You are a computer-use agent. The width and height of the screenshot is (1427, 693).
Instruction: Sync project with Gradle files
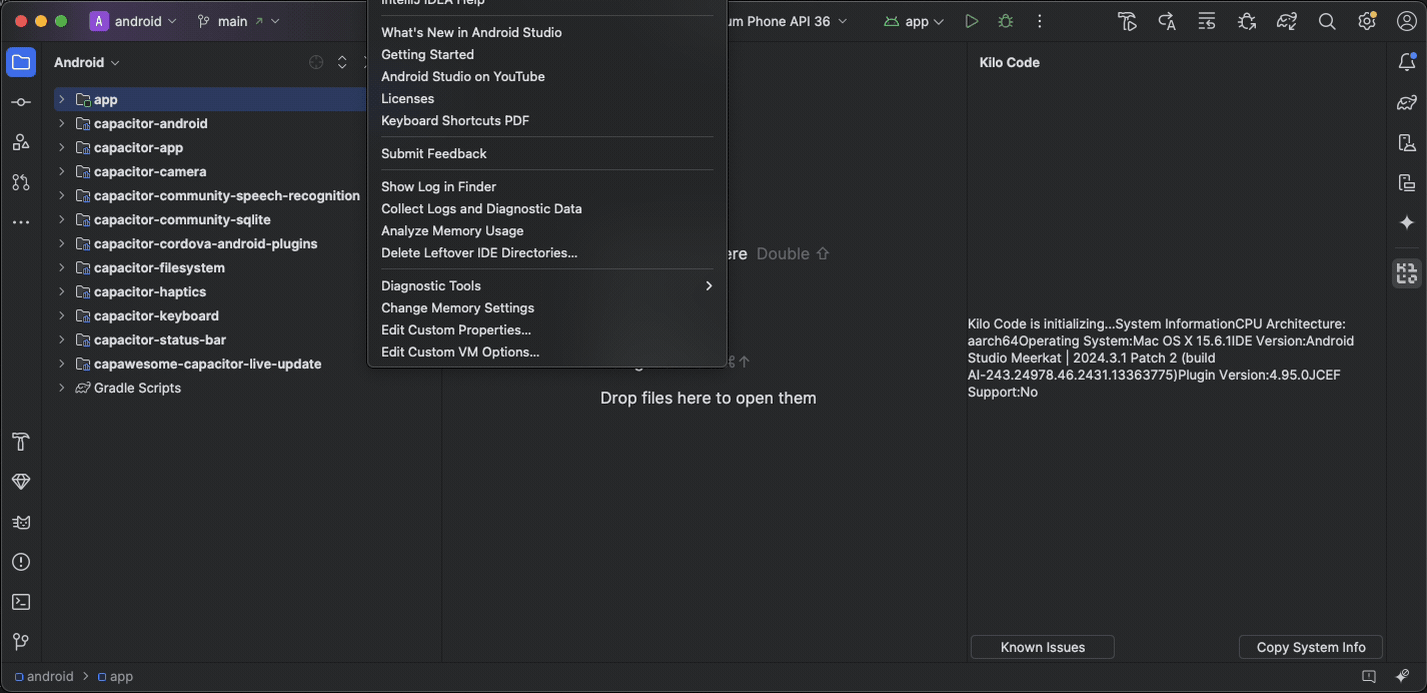pyautogui.click(x=1287, y=21)
